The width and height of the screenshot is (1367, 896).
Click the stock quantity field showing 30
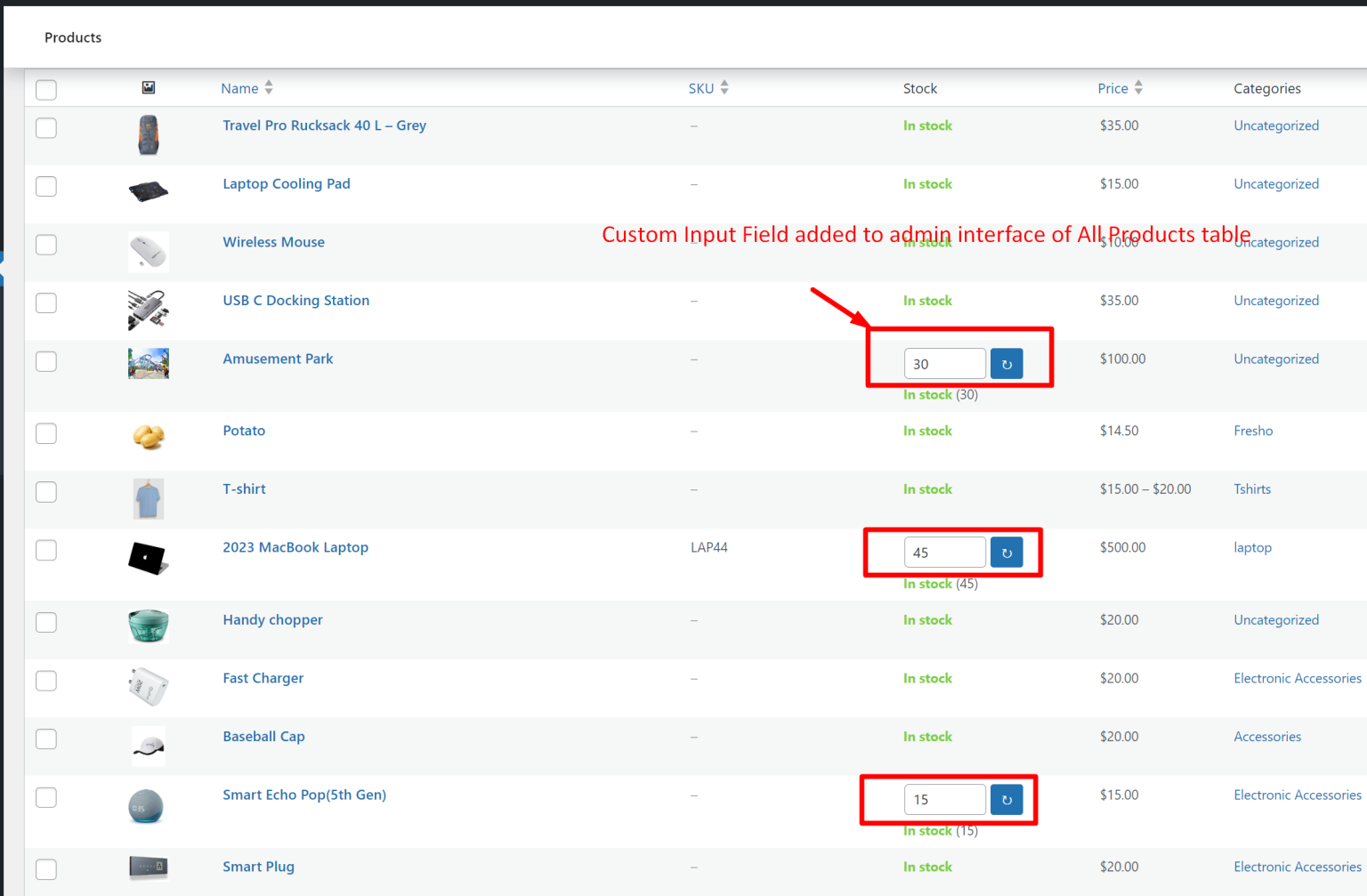[x=944, y=363]
